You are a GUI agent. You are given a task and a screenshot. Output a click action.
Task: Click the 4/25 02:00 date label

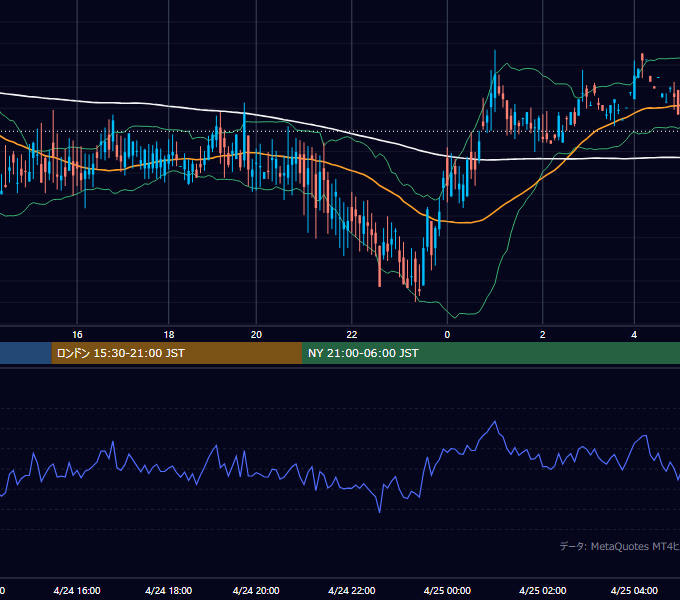pyautogui.click(x=543, y=590)
